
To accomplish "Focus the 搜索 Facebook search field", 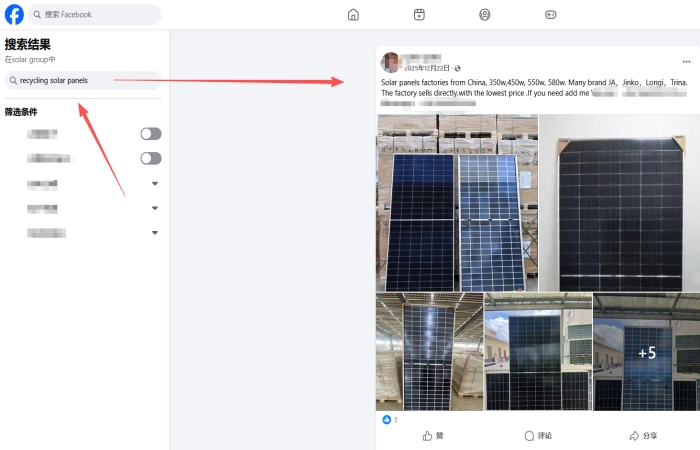I will point(95,14).
